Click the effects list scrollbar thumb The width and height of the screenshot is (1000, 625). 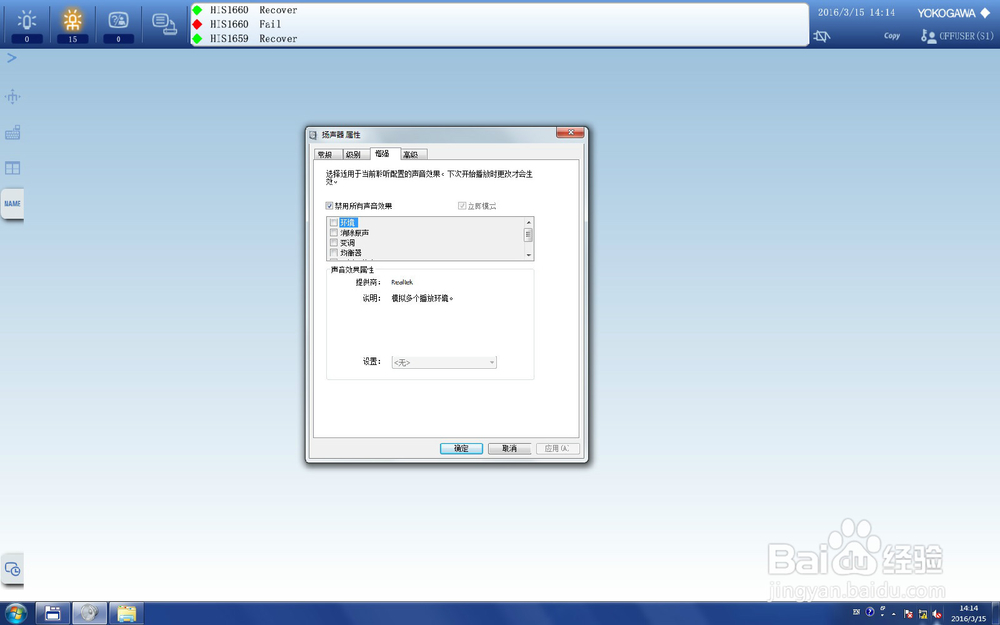coord(528,235)
